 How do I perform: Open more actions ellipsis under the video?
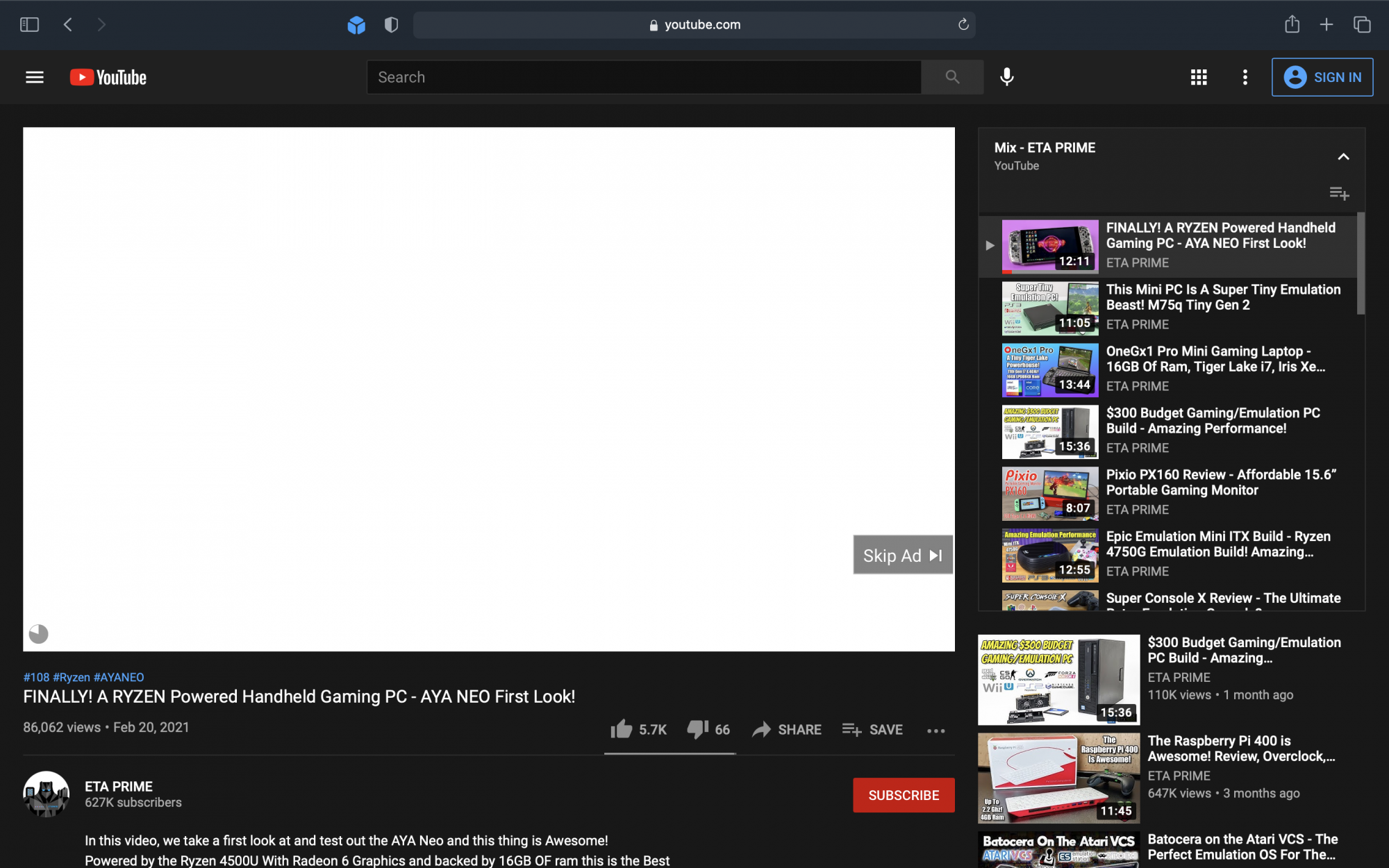click(935, 731)
